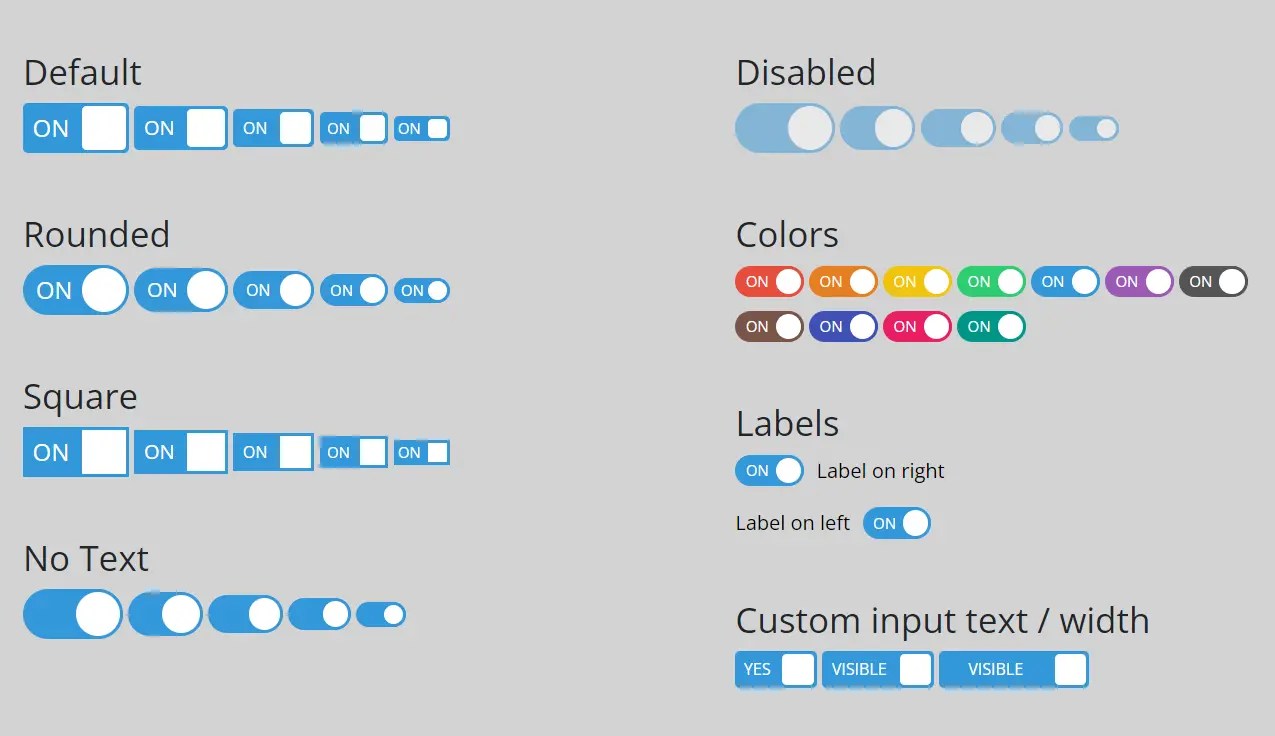Toggle the black color switch
This screenshot has height=736, width=1275.
click(1213, 282)
